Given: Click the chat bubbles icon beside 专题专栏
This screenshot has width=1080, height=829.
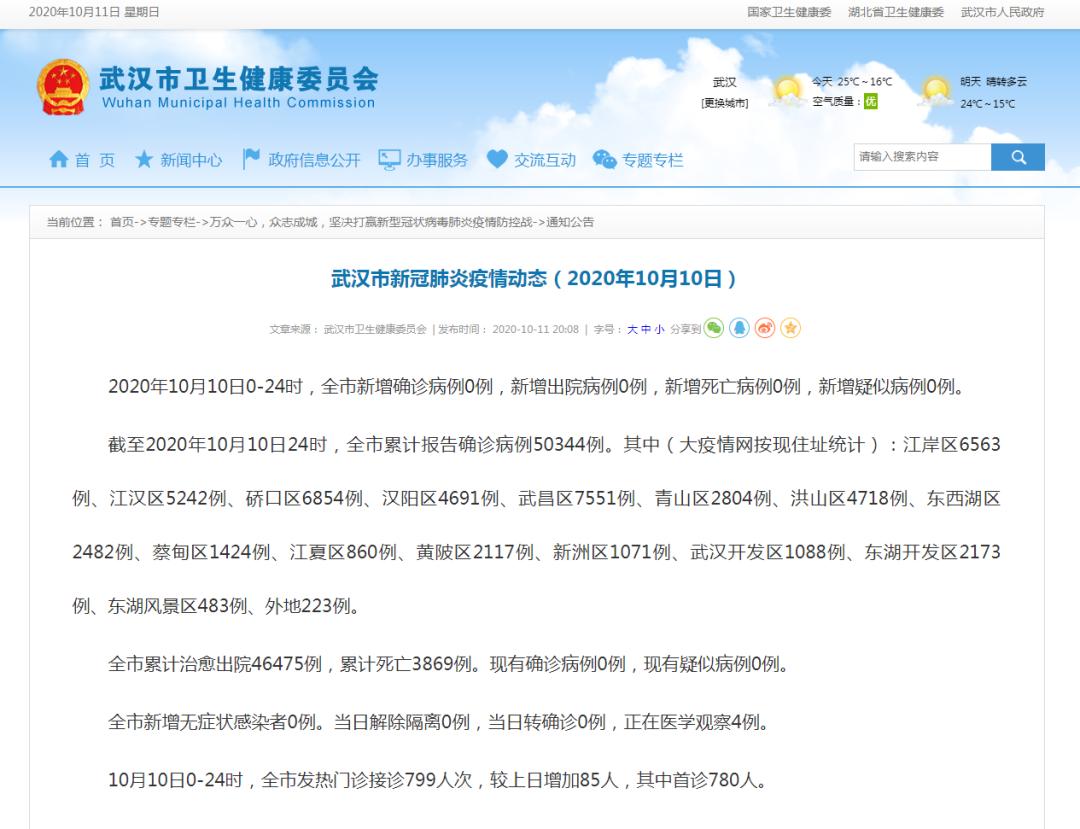Looking at the screenshot, I should coord(604,160).
